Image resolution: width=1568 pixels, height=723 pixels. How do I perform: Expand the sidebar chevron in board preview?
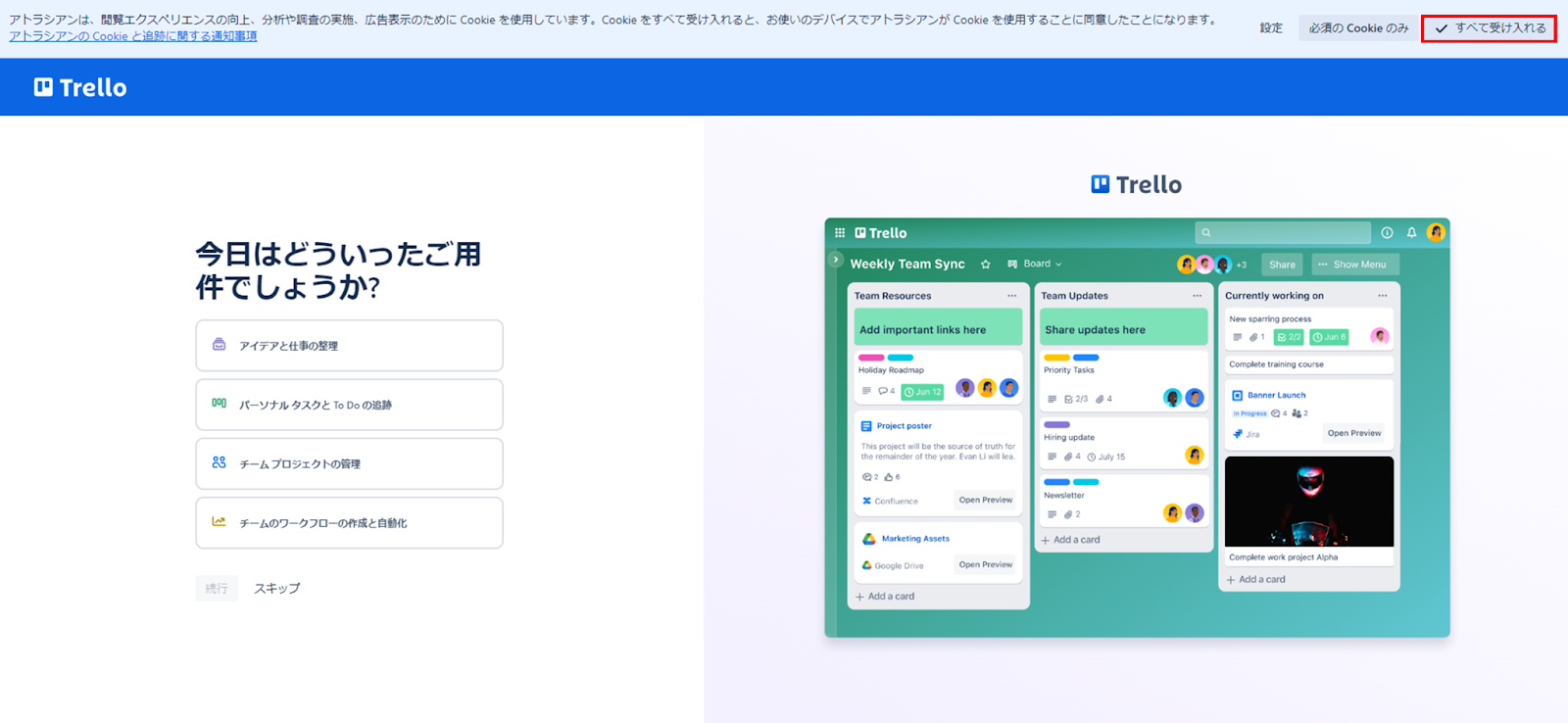[x=836, y=260]
